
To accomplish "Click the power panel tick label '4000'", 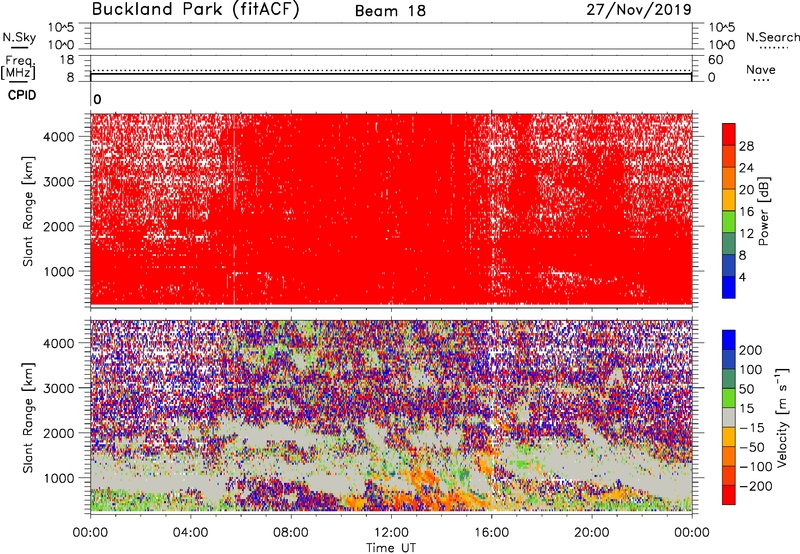I will click(x=59, y=137).
